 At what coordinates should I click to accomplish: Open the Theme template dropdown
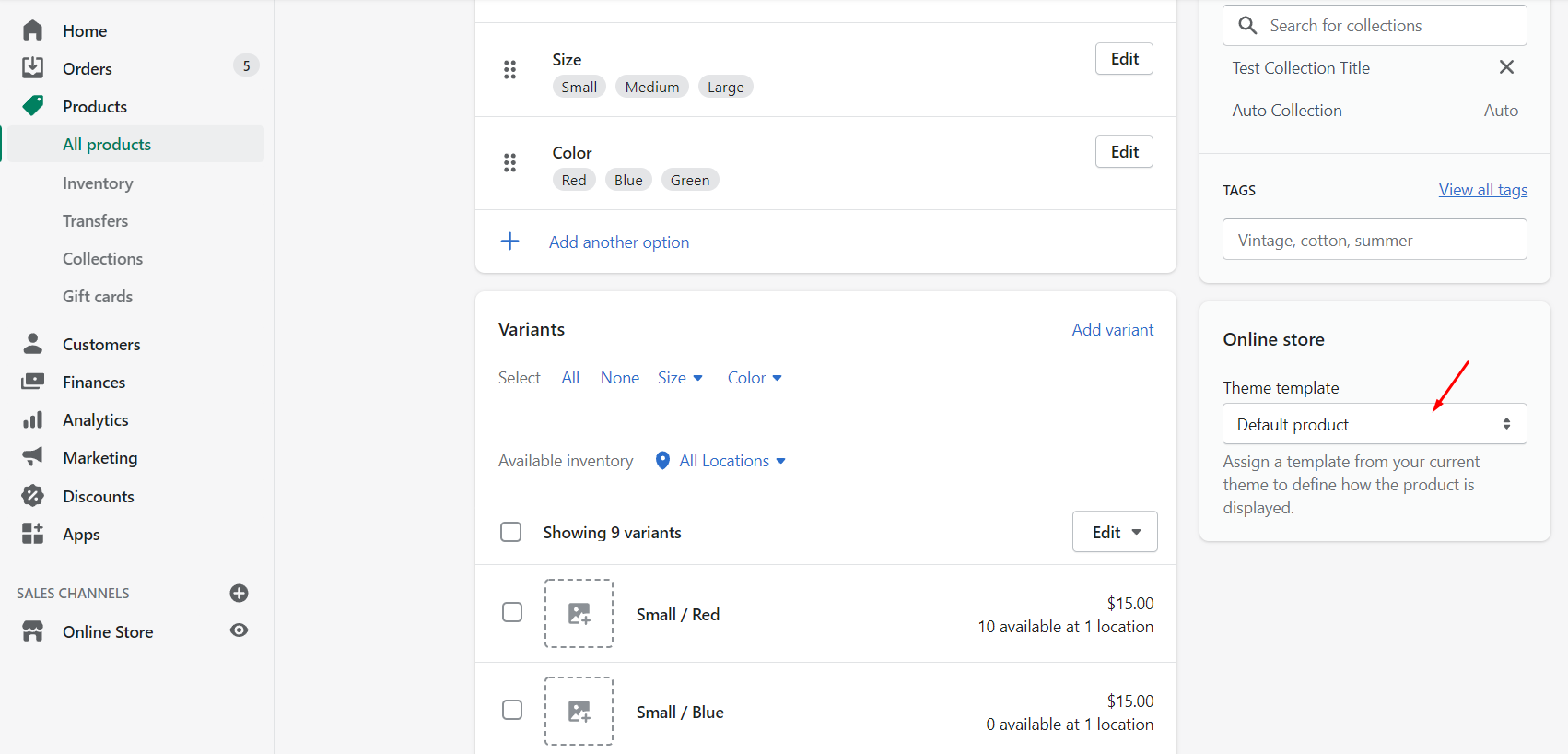[1374, 423]
